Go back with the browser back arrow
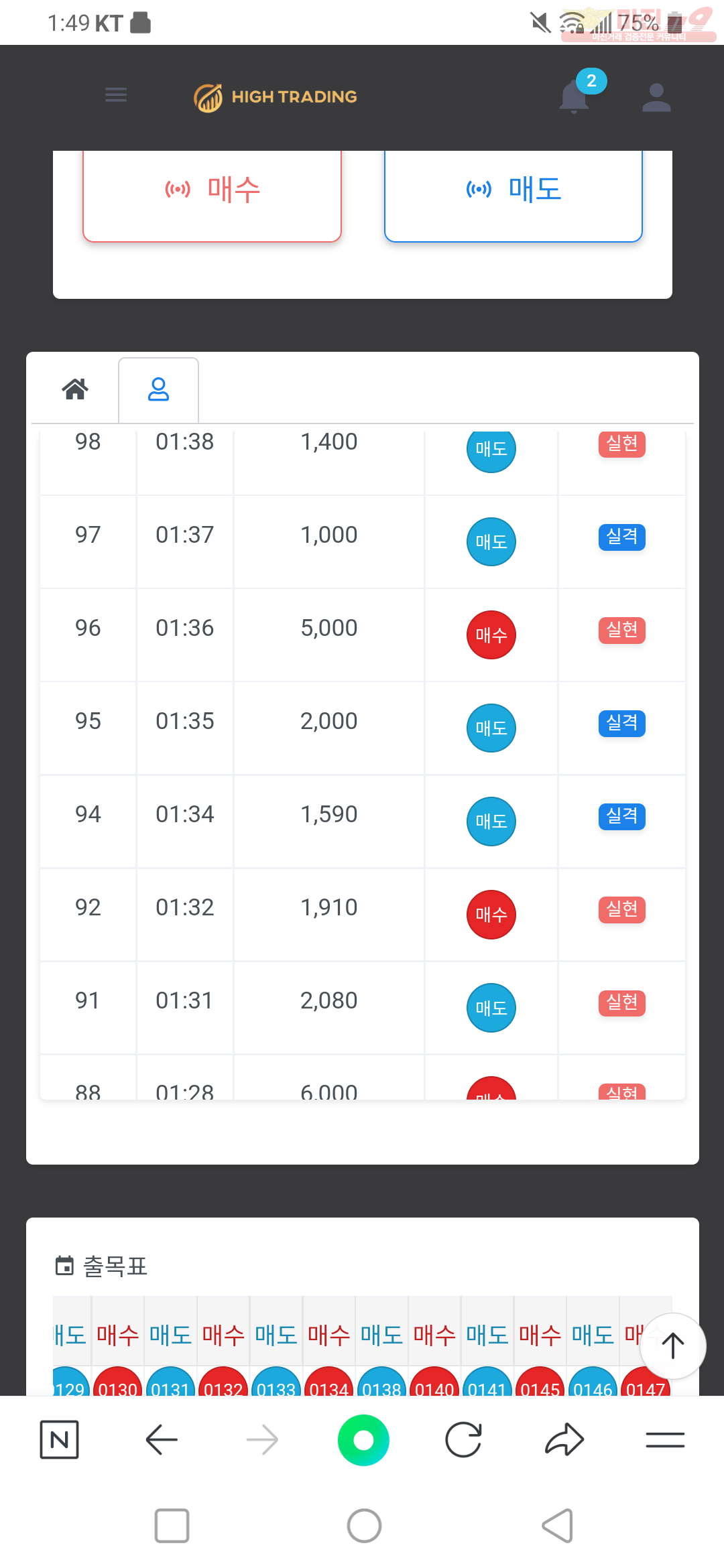The image size is (724, 1568). (162, 1439)
